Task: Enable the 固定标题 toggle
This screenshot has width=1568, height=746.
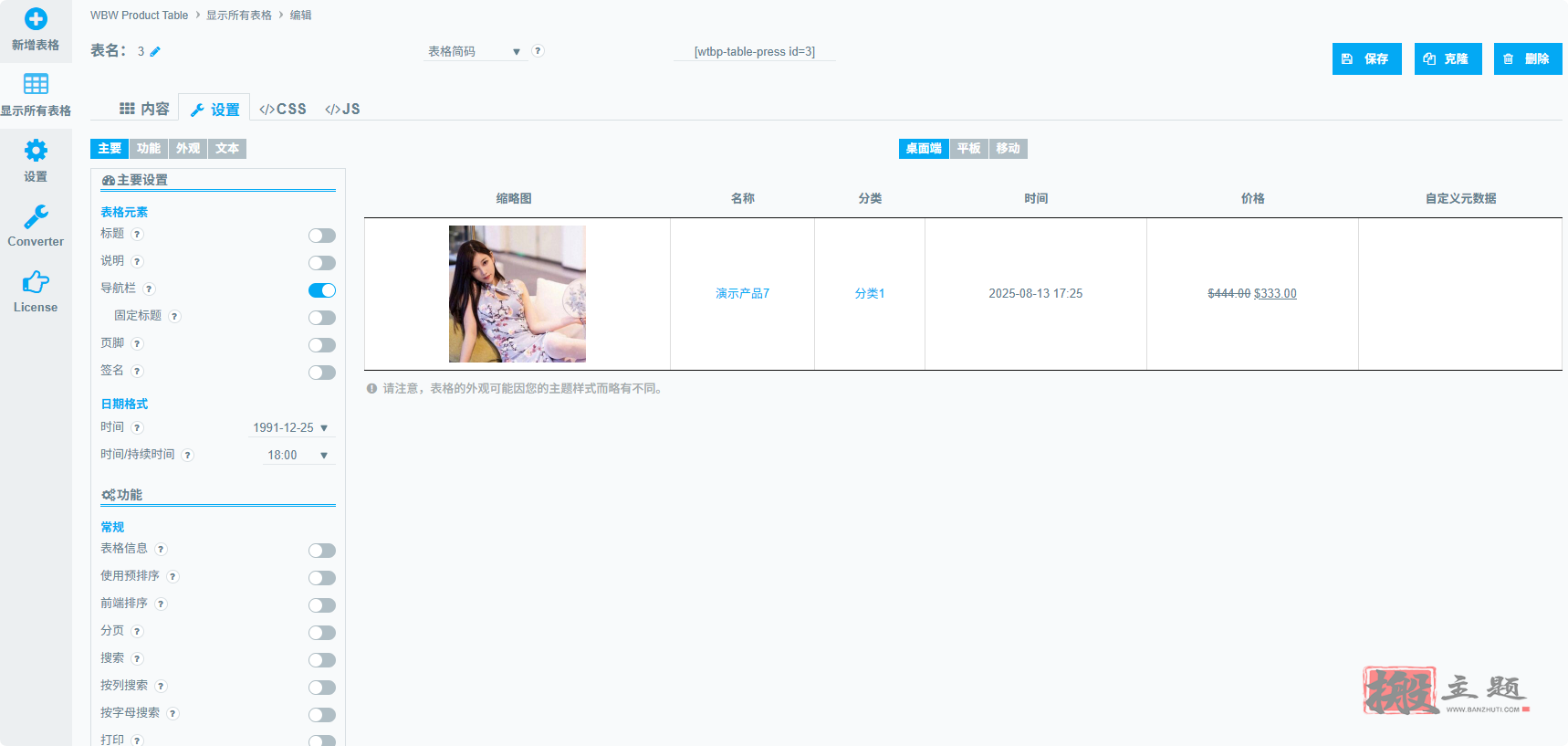Action: [322, 318]
